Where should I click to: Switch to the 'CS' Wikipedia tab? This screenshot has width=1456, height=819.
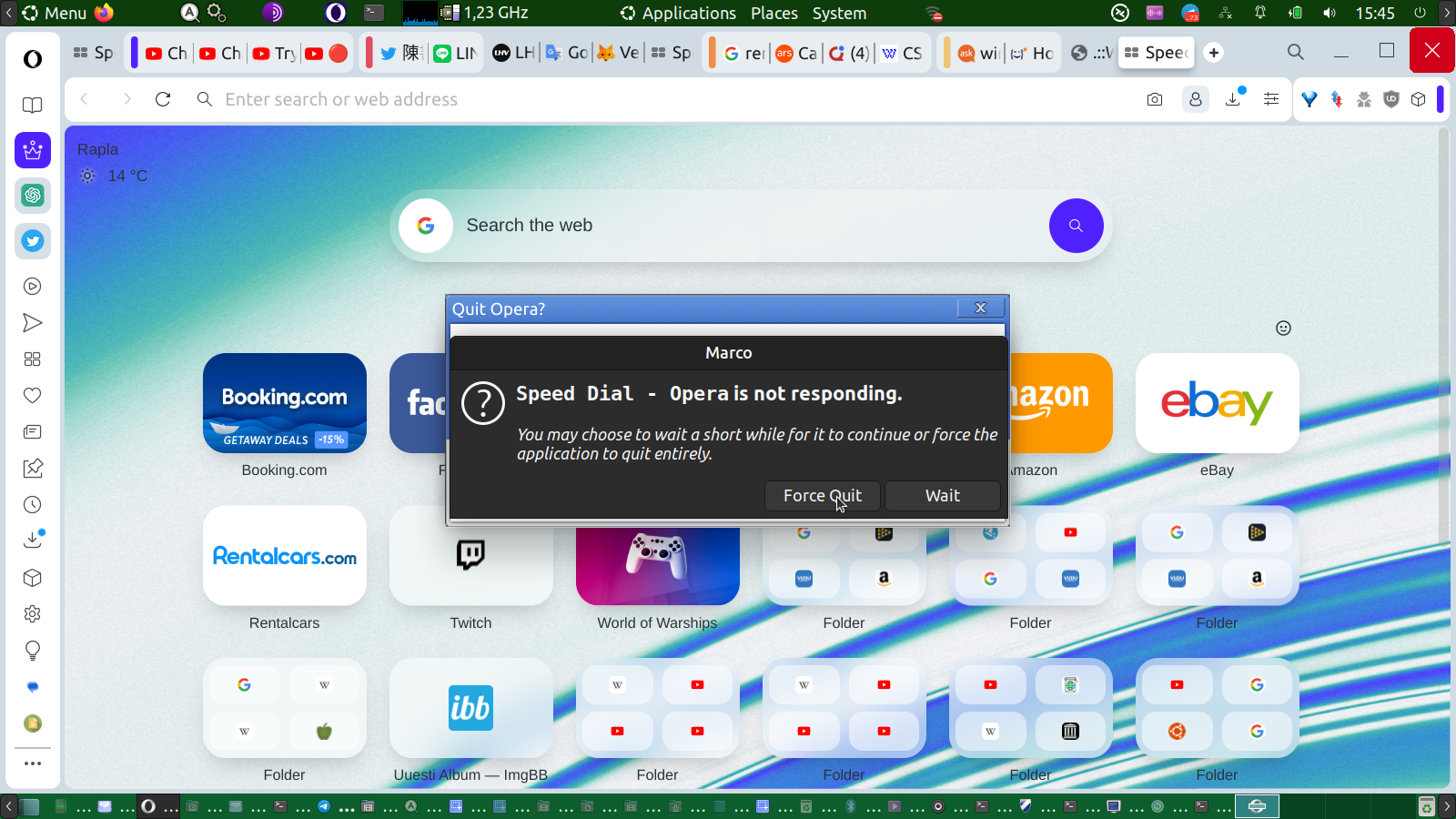coord(902,53)
